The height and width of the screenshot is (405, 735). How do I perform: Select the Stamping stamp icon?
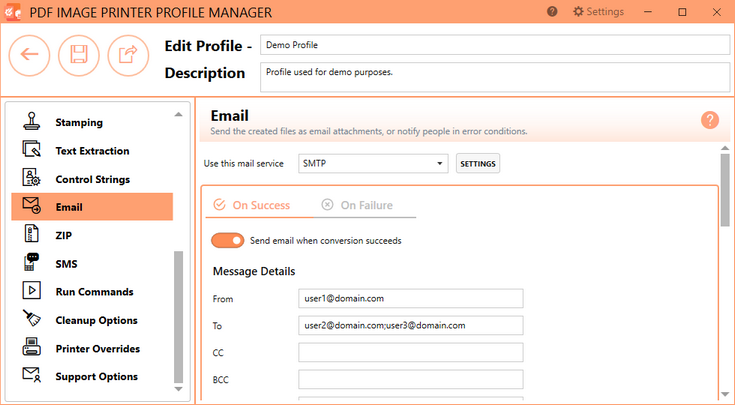[31, 122]
